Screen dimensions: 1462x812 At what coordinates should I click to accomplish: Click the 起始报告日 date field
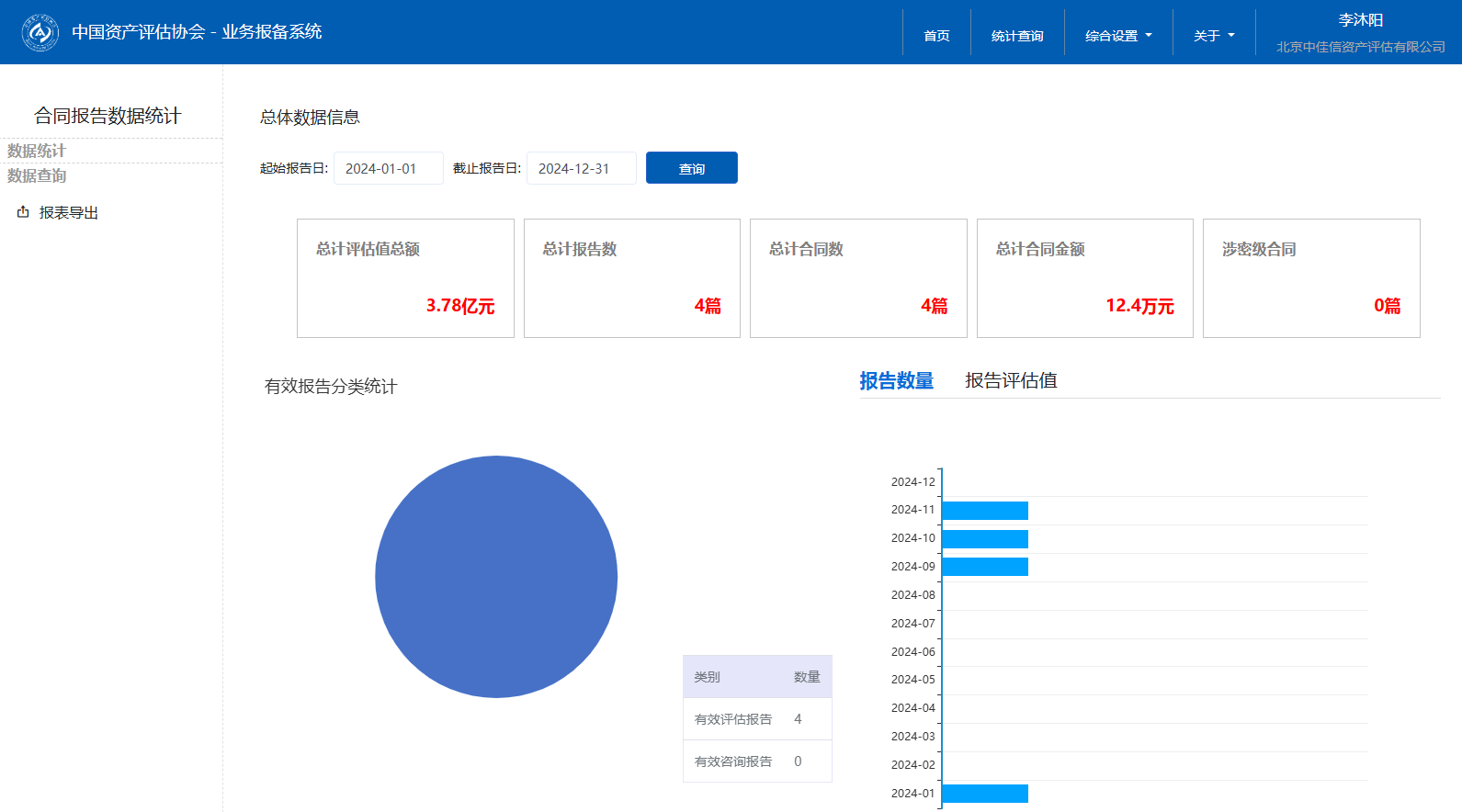coord(388,168)
